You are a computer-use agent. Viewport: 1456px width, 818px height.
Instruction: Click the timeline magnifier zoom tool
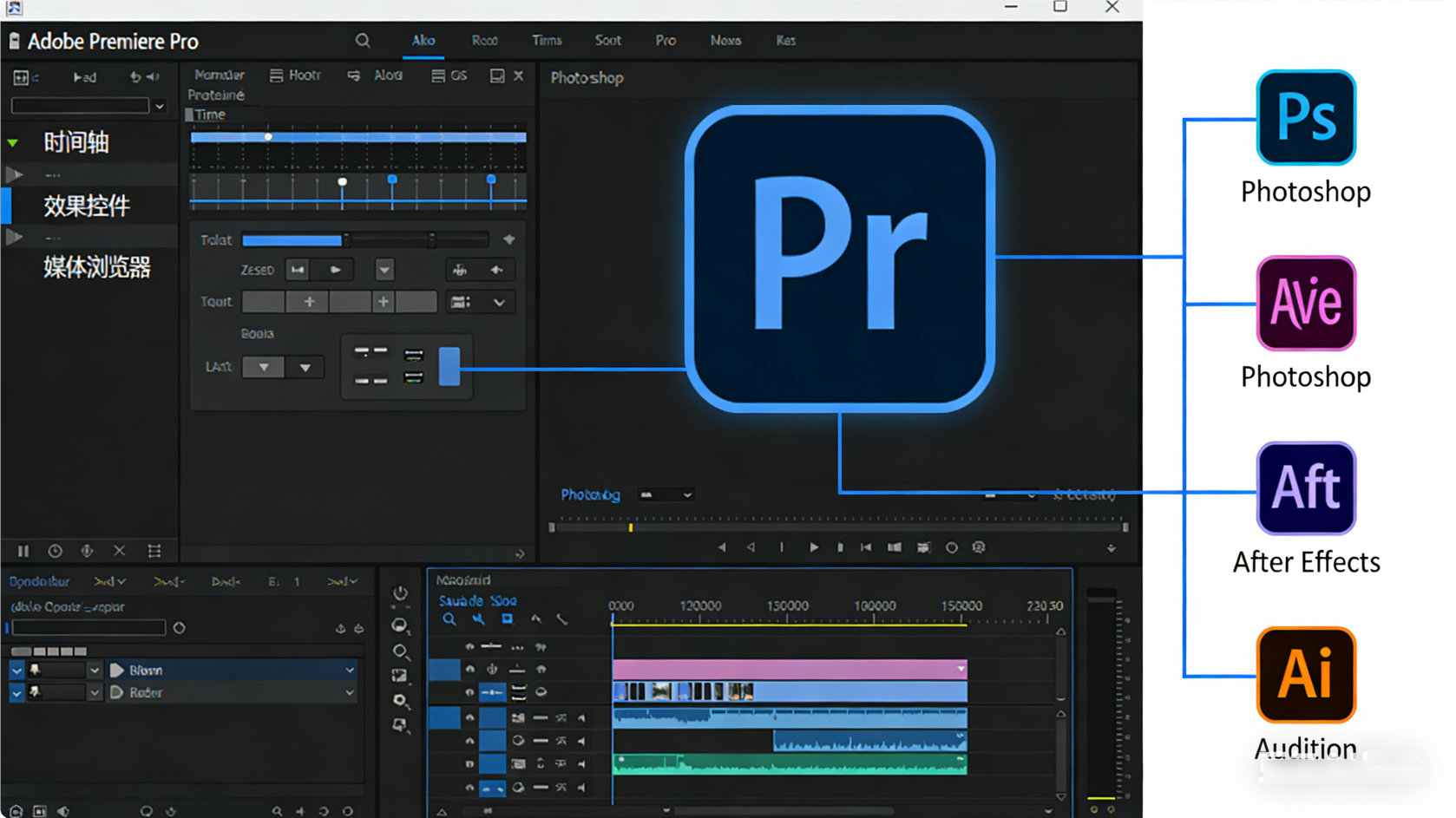coord(449,619)
